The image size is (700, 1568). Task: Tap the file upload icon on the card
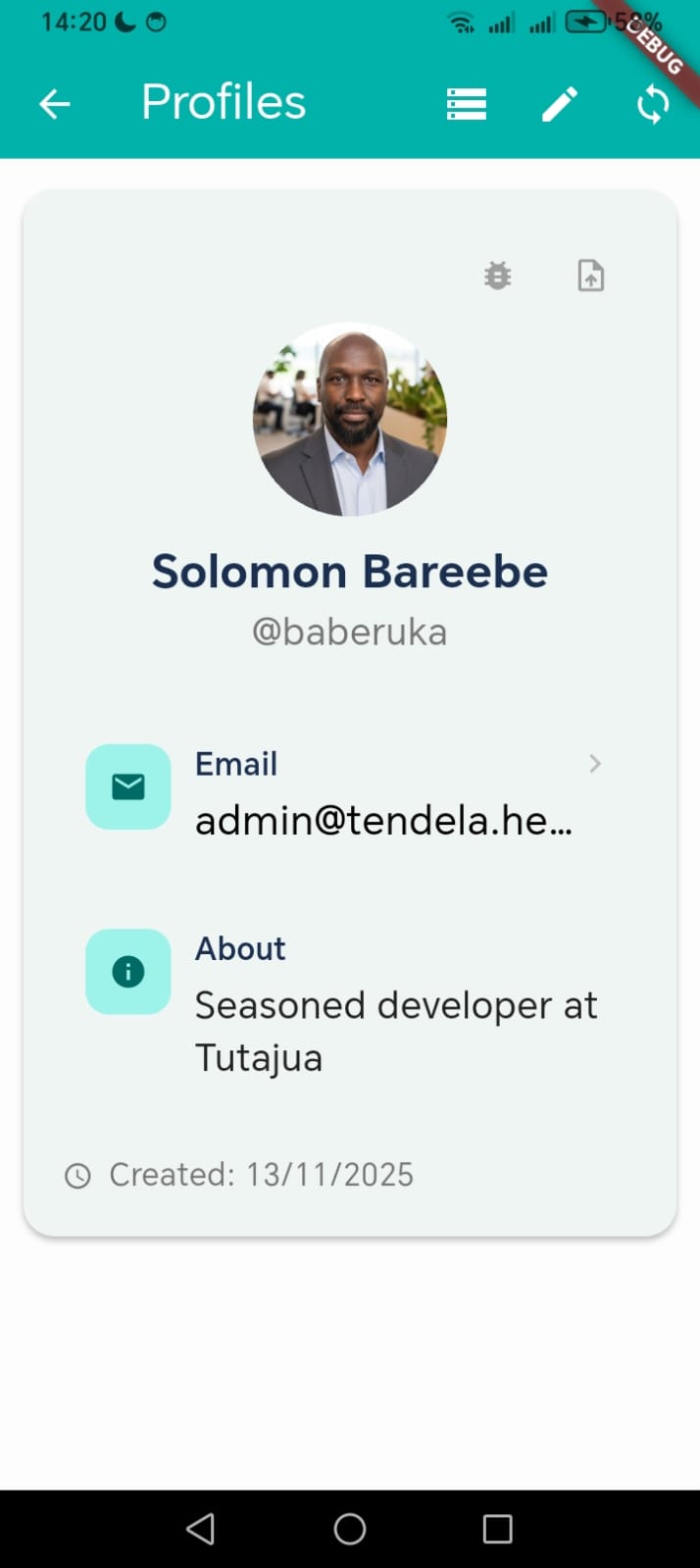click(590, 276)
